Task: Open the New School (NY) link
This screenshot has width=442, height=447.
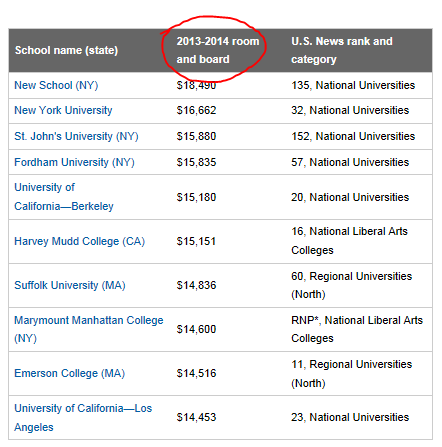Action: point(56,85)
